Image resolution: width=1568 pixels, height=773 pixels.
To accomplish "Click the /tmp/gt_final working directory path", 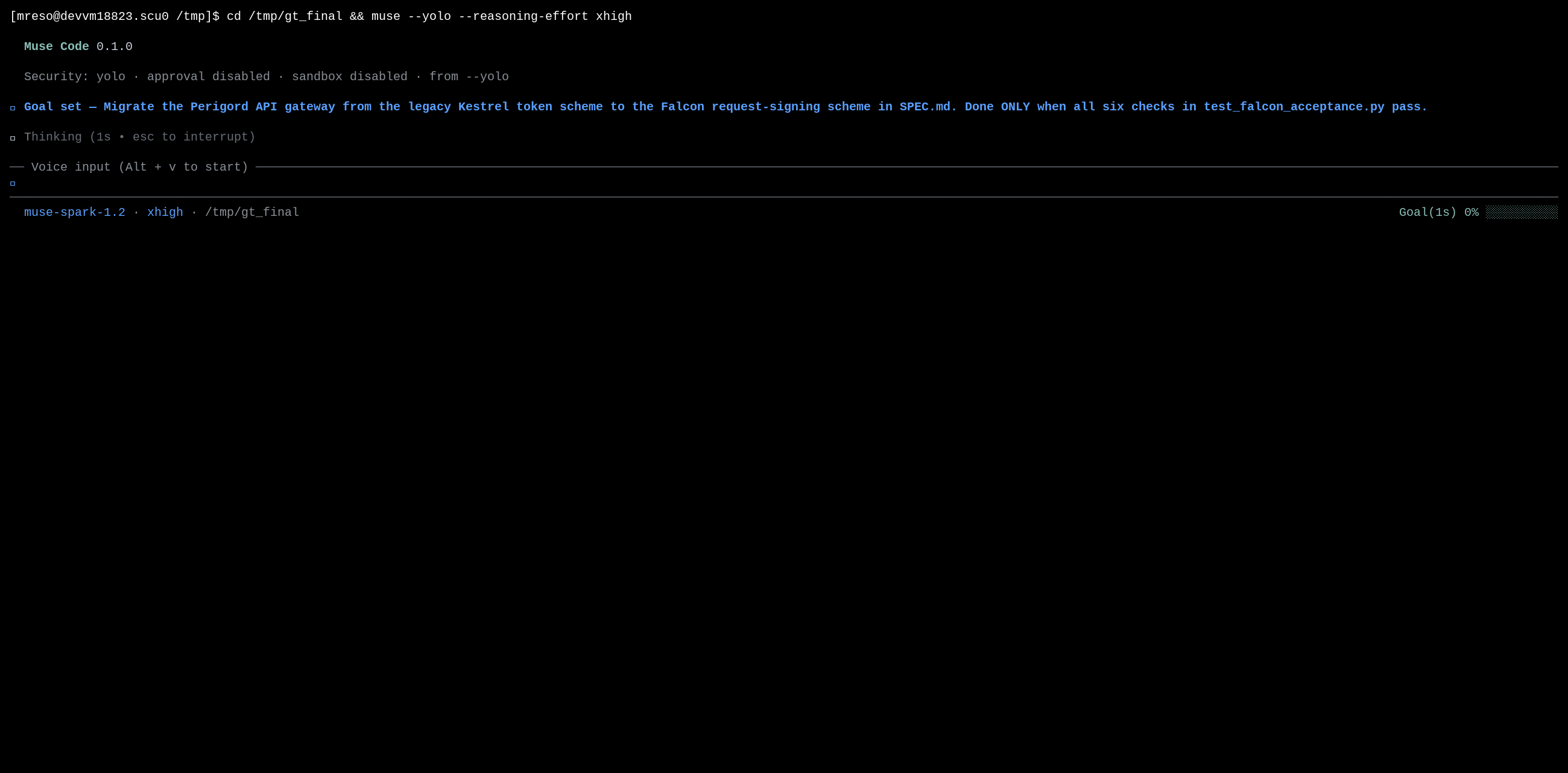I will point(252,212).
